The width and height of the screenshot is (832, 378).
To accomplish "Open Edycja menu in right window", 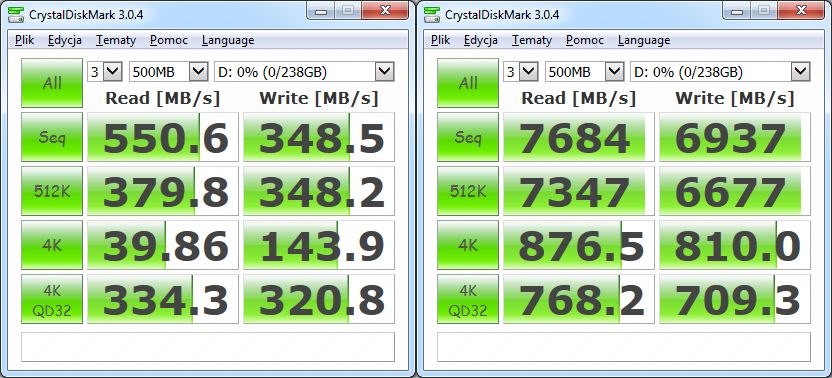I will tap(480, 40).
